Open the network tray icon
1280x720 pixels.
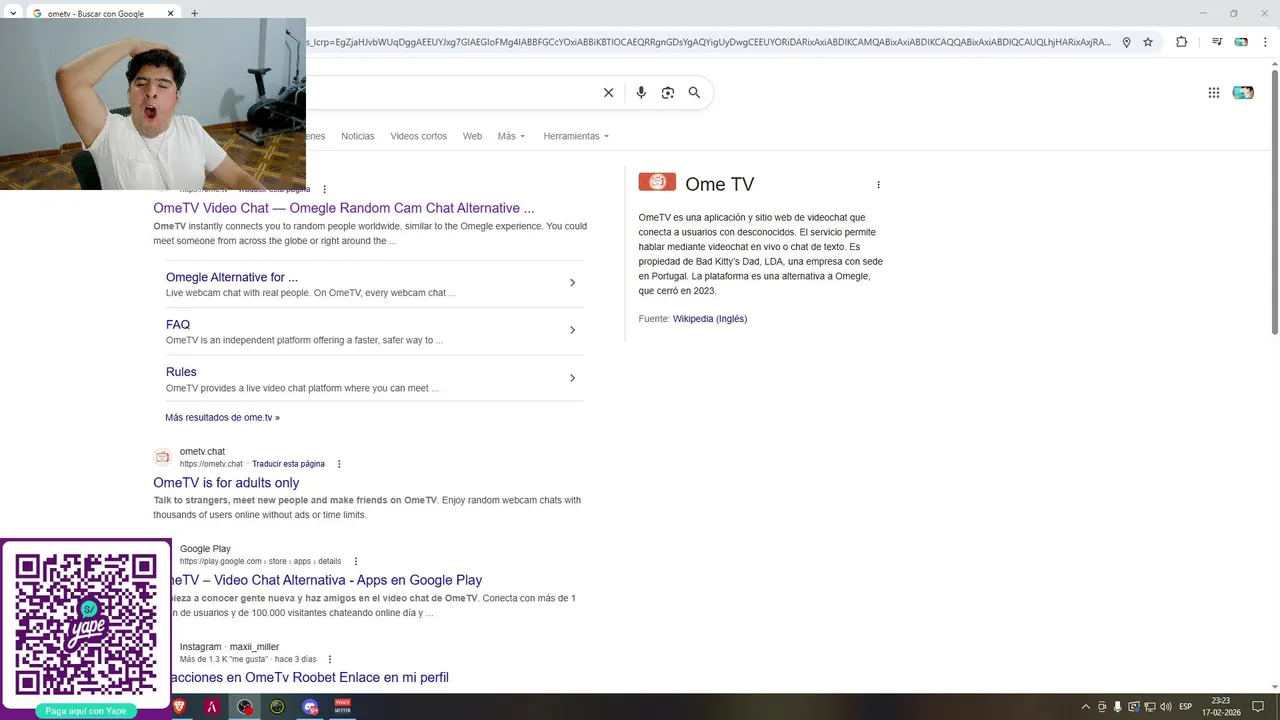click(1149, 707)
